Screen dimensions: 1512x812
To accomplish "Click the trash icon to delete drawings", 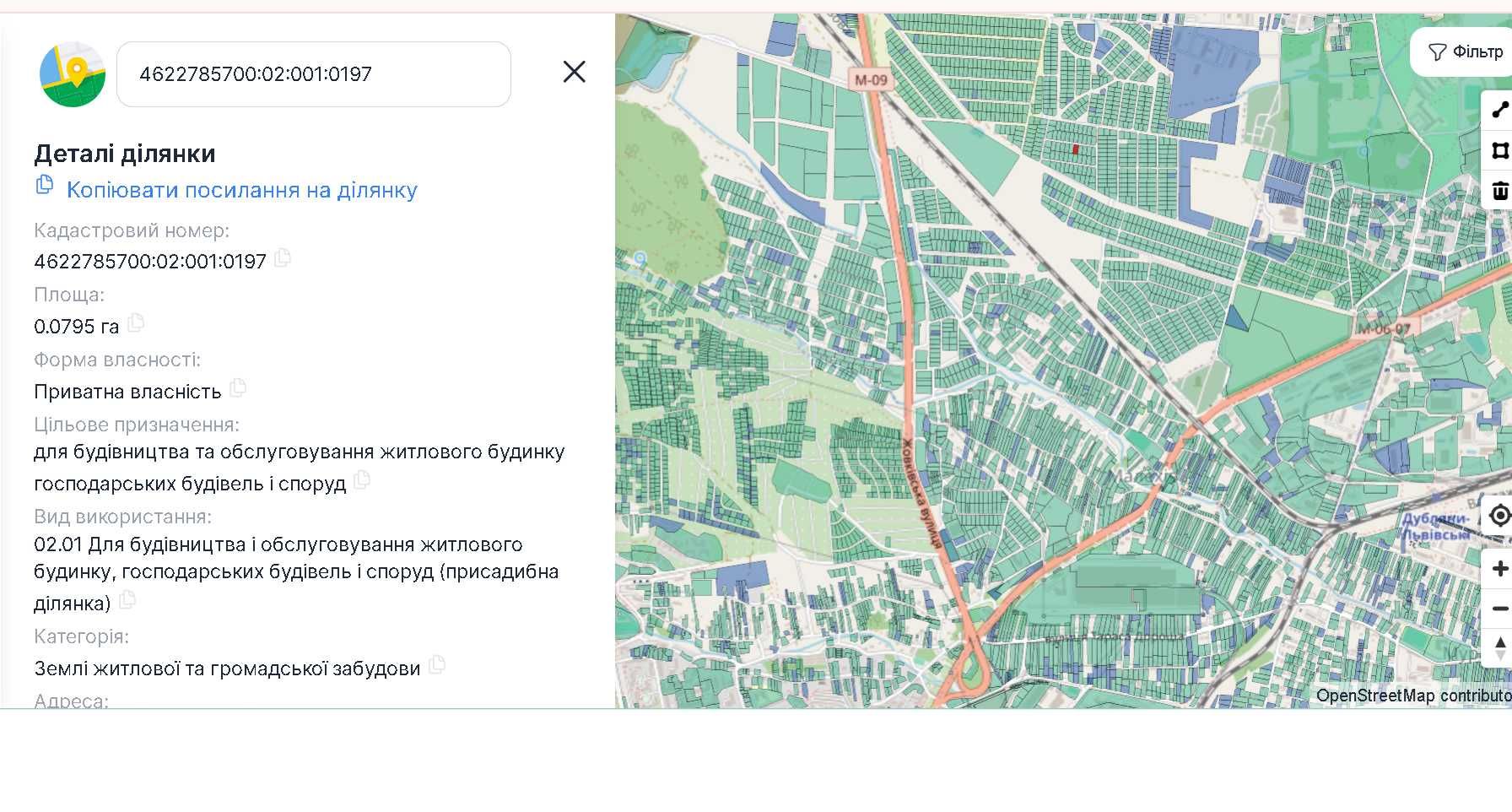I will coord(1499,191).
